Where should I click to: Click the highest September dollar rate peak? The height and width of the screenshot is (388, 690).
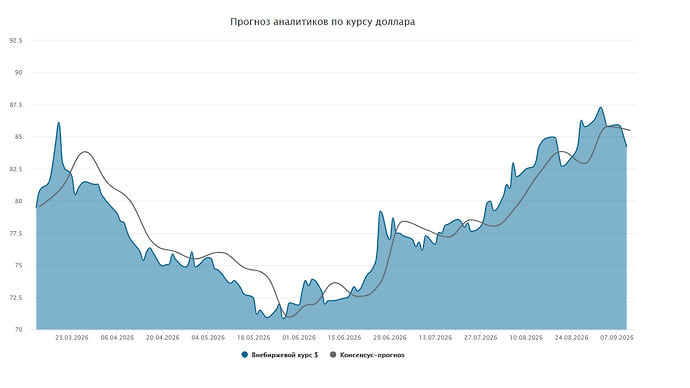(600, 108)
